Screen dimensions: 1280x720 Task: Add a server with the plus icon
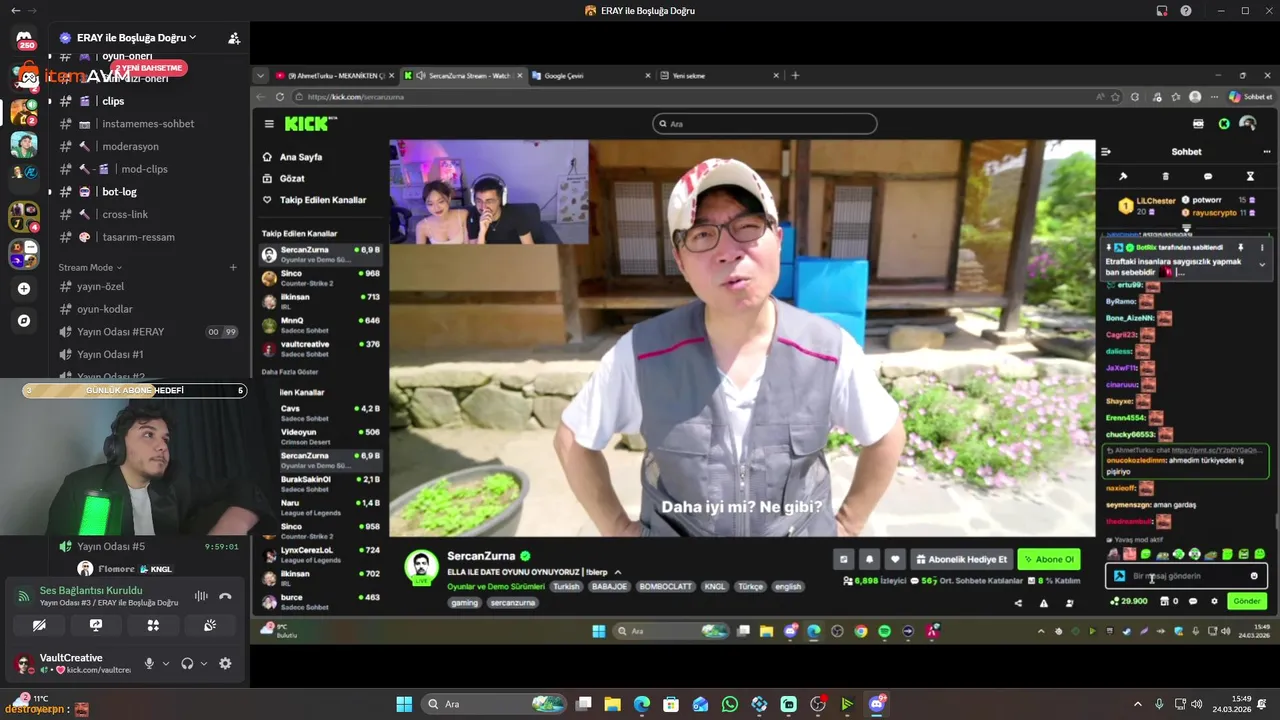click(x=24, y=289)
